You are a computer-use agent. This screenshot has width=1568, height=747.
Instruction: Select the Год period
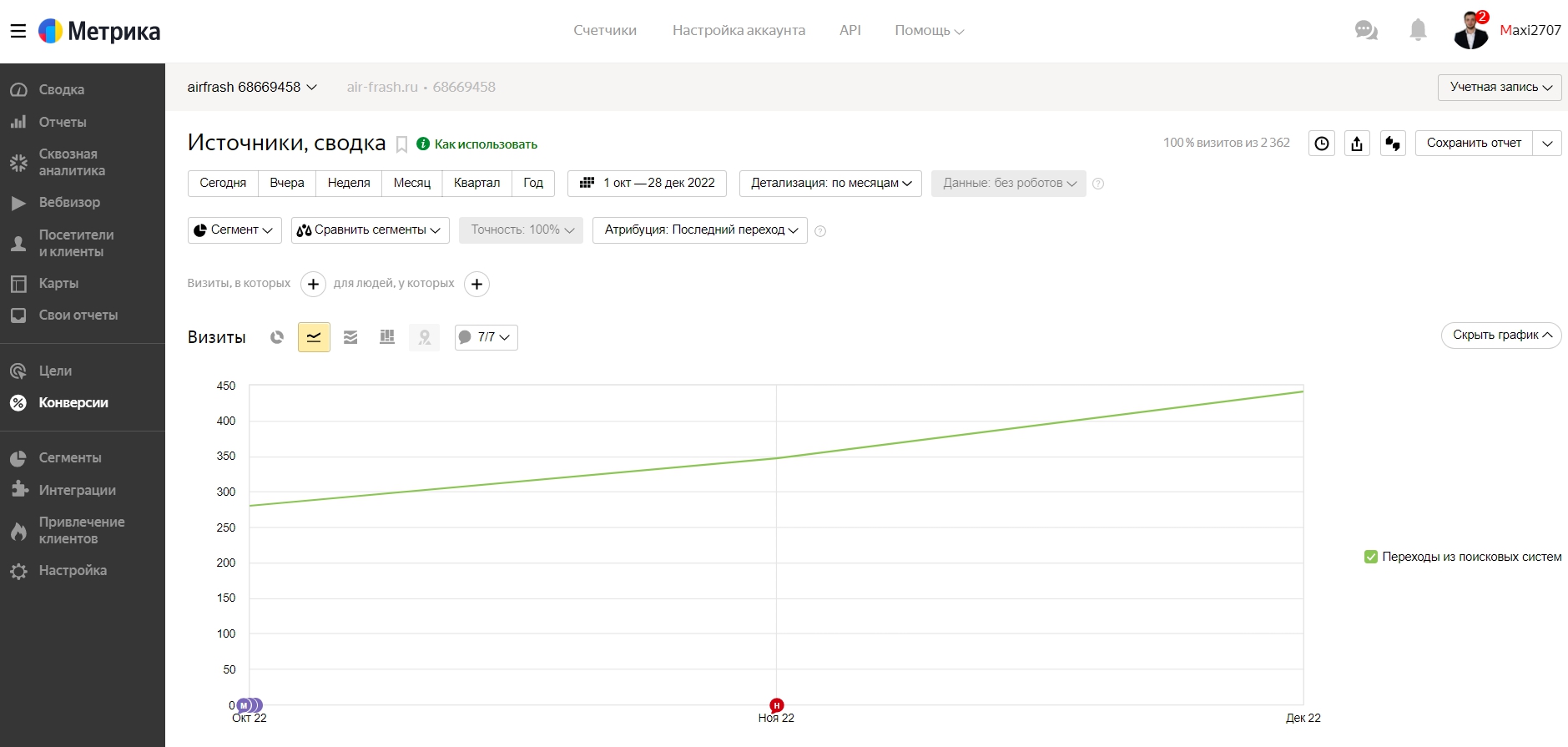(x=533, y=184)
